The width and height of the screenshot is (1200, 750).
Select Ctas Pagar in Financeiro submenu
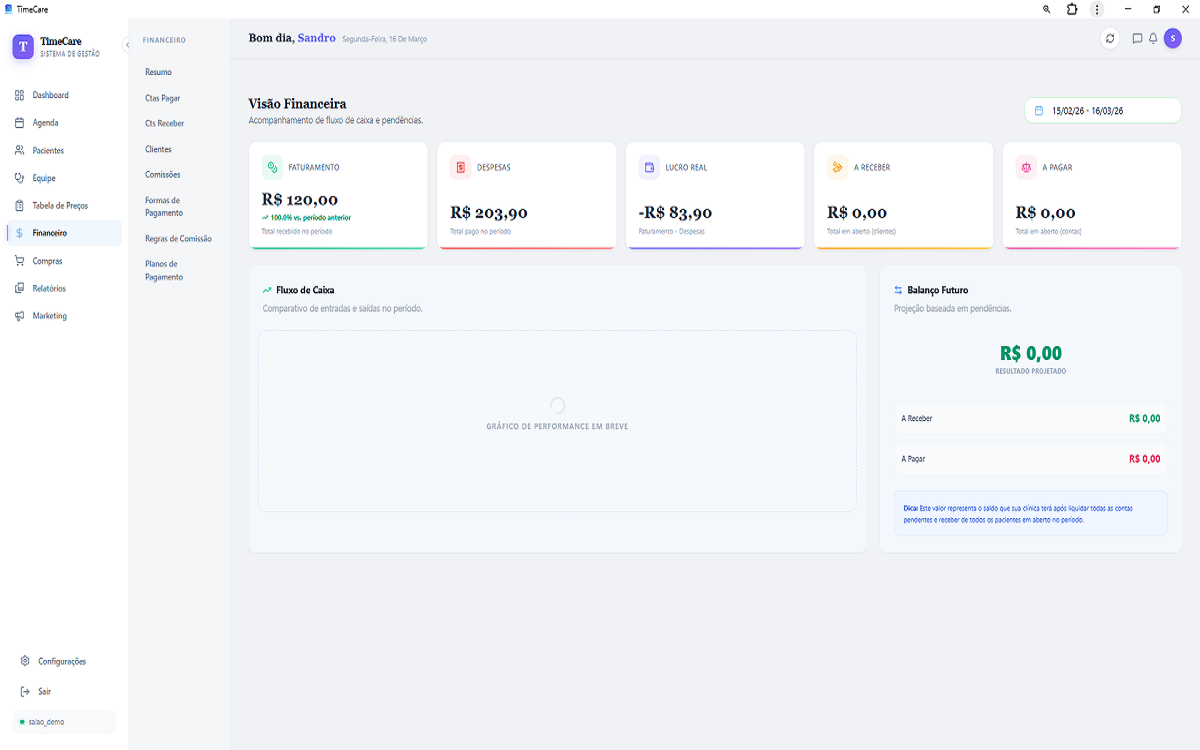point(162,98)
